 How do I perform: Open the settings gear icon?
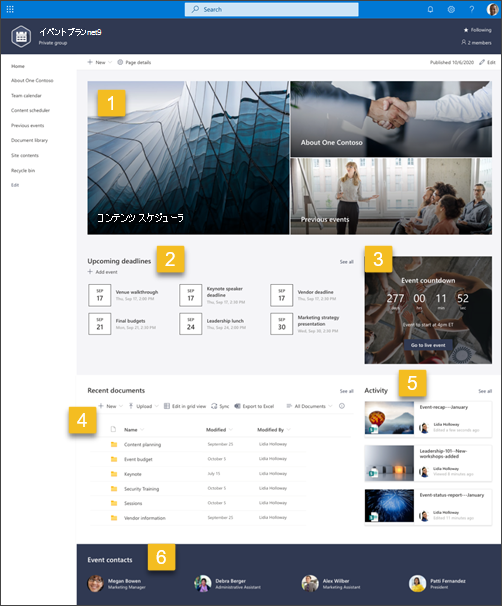pyautogui.click(x=451, y=9)
